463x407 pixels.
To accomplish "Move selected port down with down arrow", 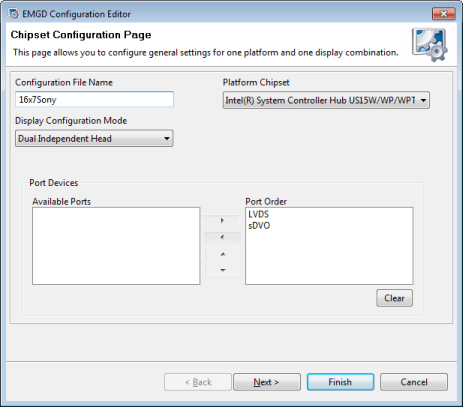I will 223,270.
